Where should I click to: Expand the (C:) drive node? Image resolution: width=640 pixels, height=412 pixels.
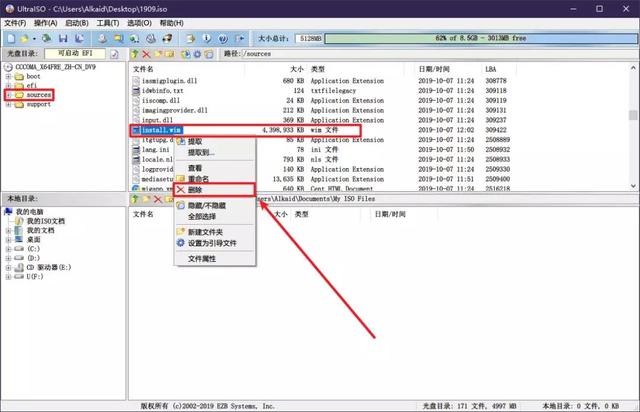(x=8, y=249)
